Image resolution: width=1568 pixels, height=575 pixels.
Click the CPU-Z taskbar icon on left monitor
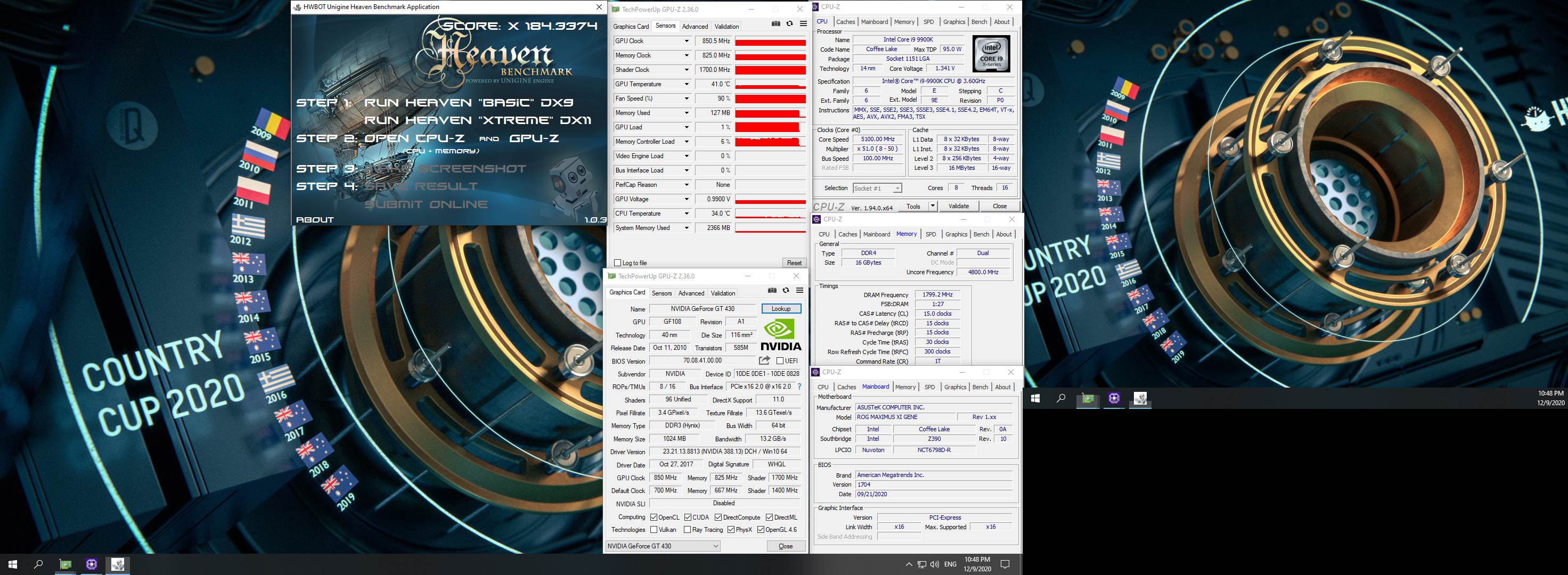click(x=91, y=564)
